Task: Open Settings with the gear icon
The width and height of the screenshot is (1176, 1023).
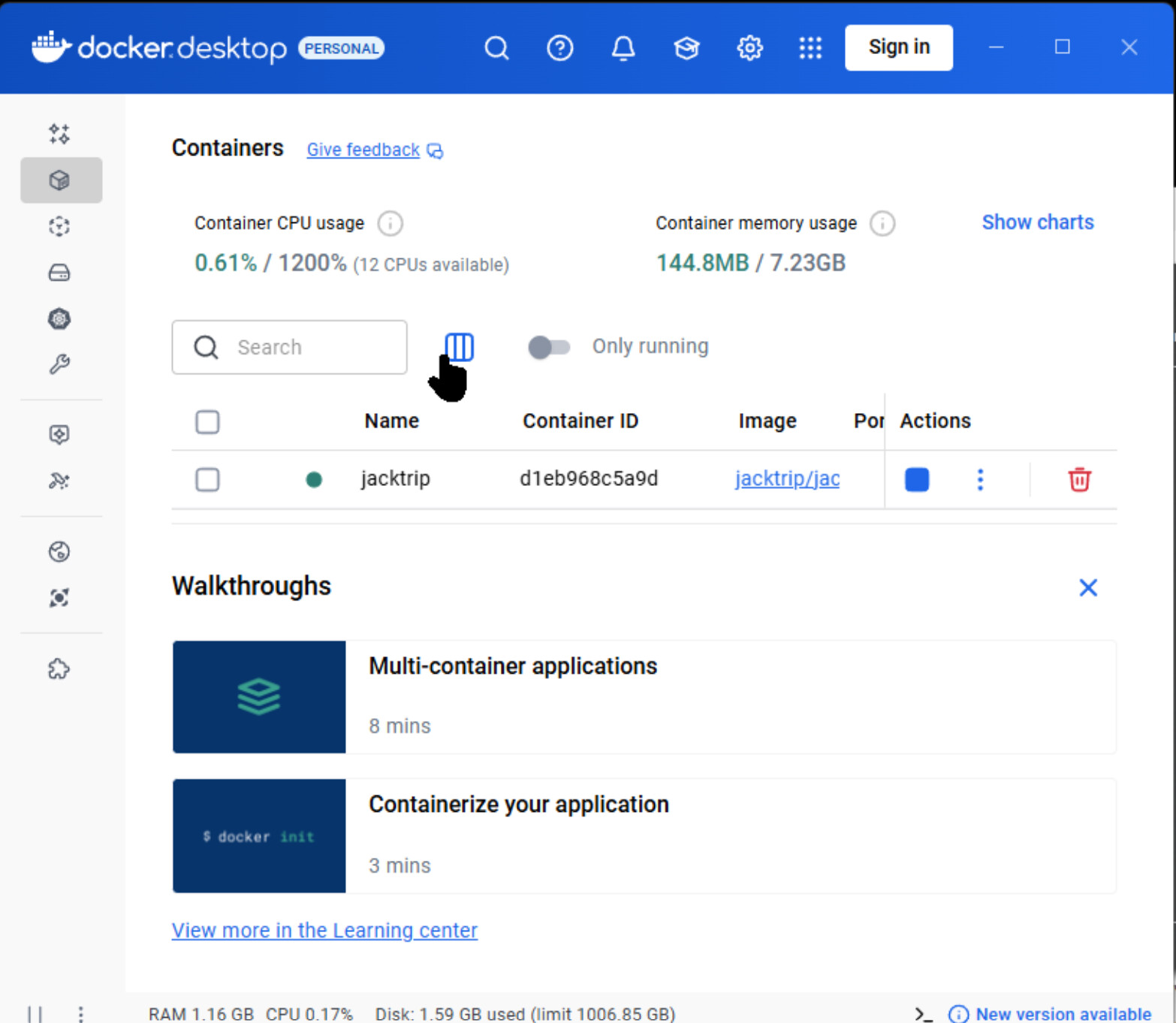Action: coord(749,48)
